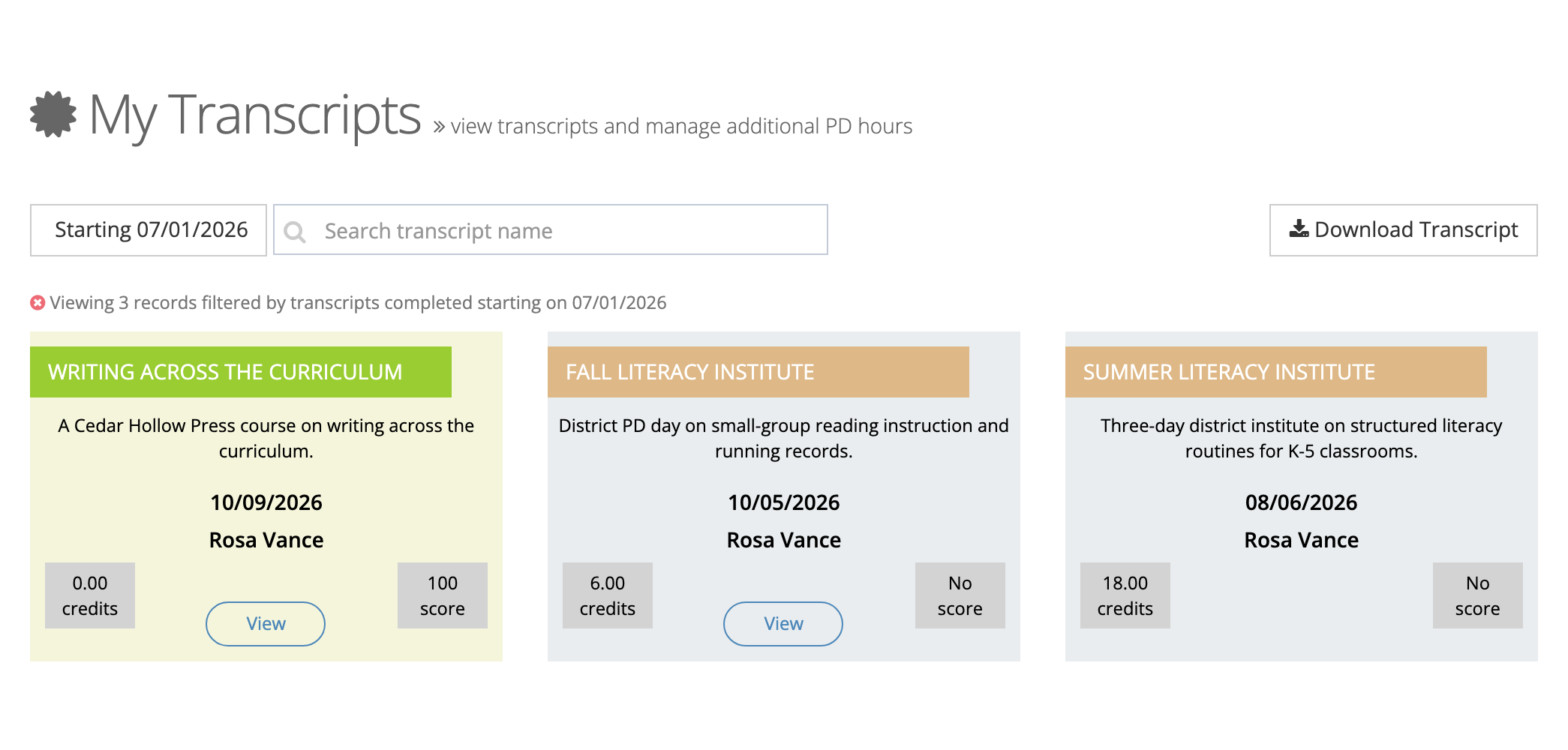Click the My Transcripts badge icon
The width and height of the screenshot is (1568, 750).
tap(53, 115)
